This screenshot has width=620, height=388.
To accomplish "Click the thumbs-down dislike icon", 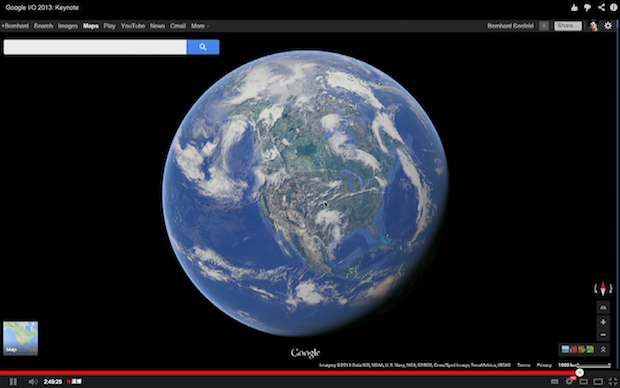I will pos(588,8).
